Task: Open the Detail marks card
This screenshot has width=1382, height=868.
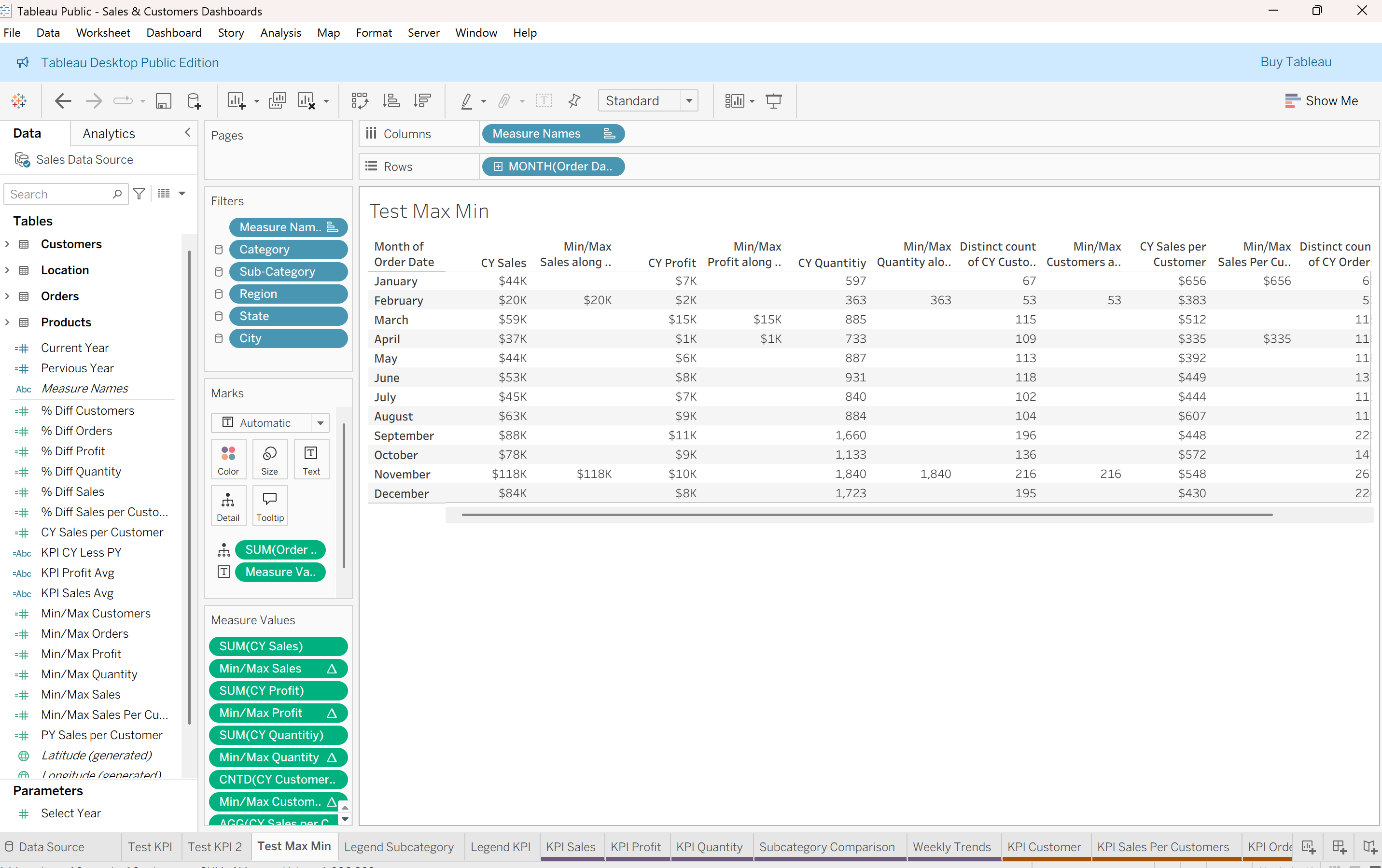Action: (228, 506)
